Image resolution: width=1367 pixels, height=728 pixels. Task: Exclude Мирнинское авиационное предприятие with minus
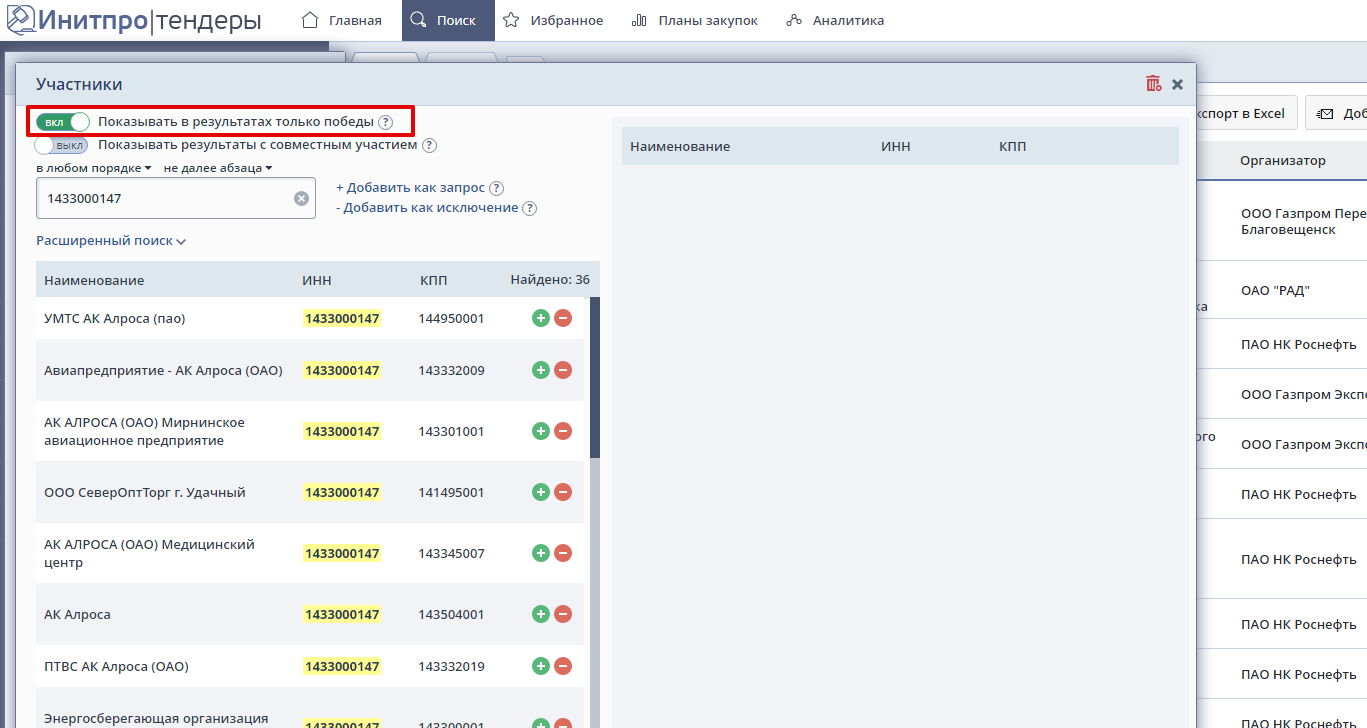click(x=563, y=431)
